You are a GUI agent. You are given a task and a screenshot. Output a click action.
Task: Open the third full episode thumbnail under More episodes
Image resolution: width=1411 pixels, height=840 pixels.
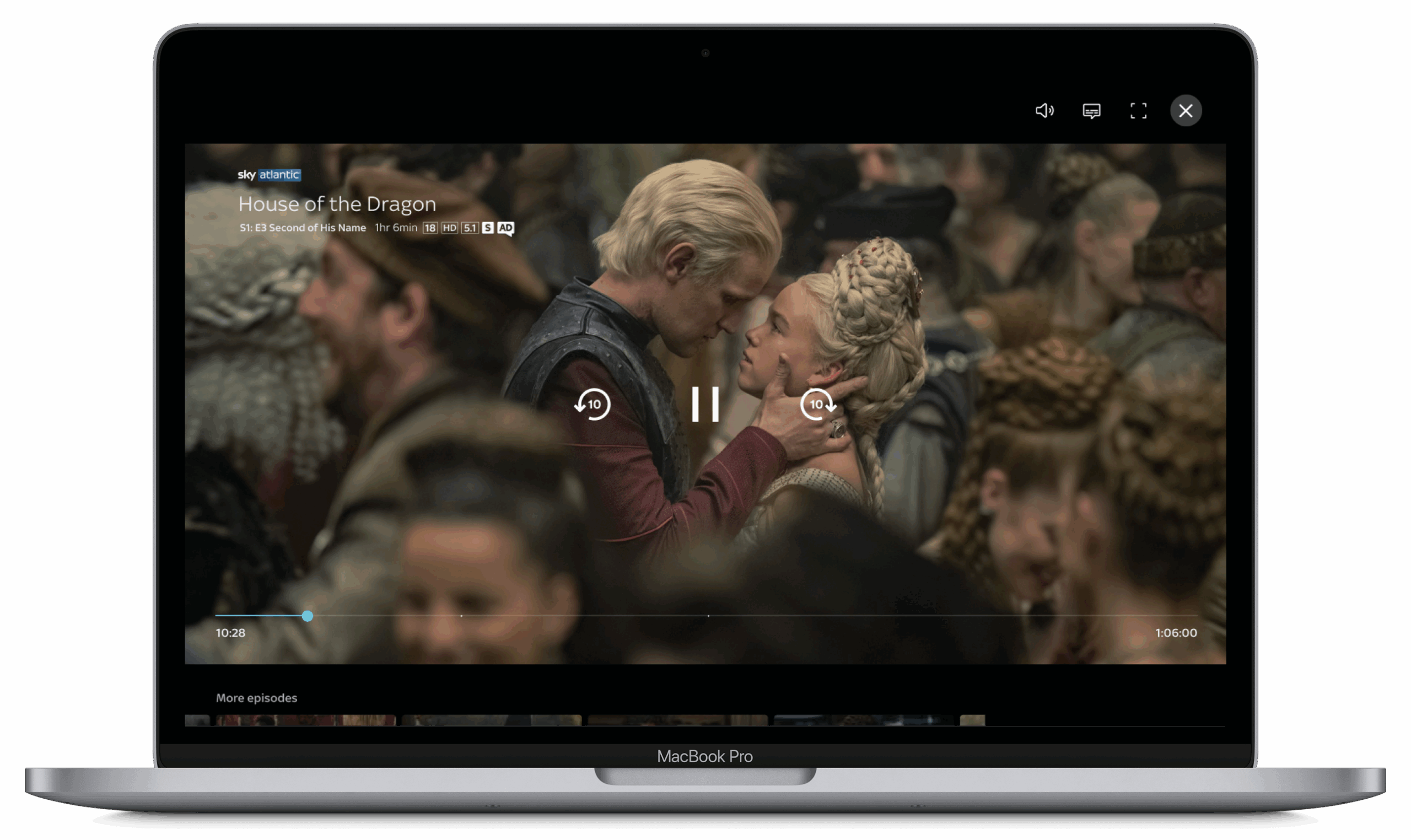coord(677,720)
